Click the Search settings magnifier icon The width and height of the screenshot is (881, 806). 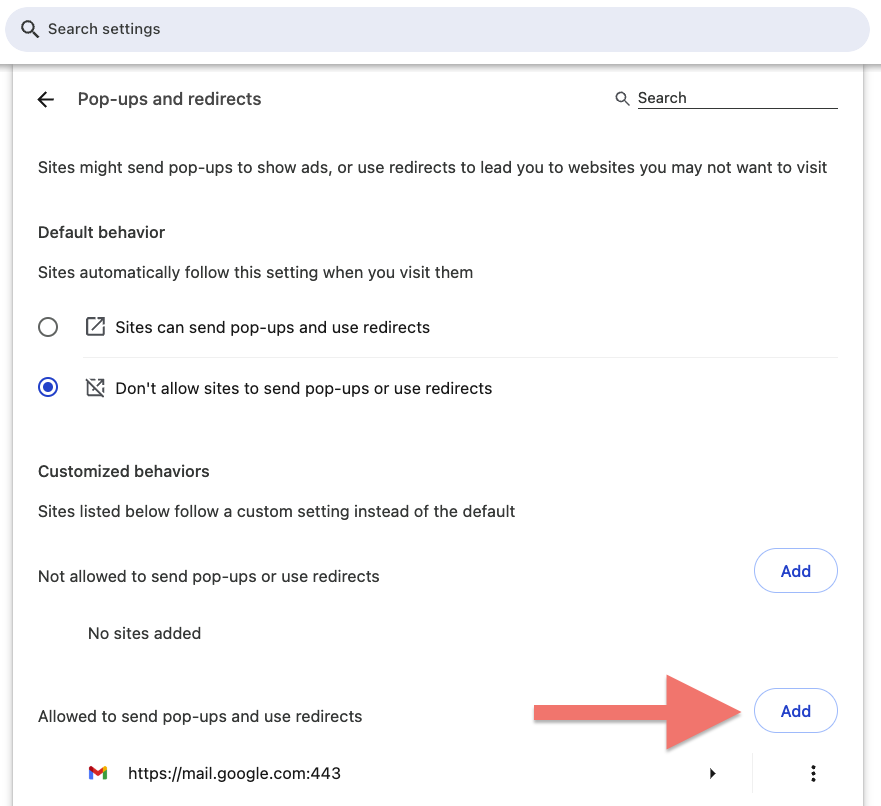(x=30, y=29)
